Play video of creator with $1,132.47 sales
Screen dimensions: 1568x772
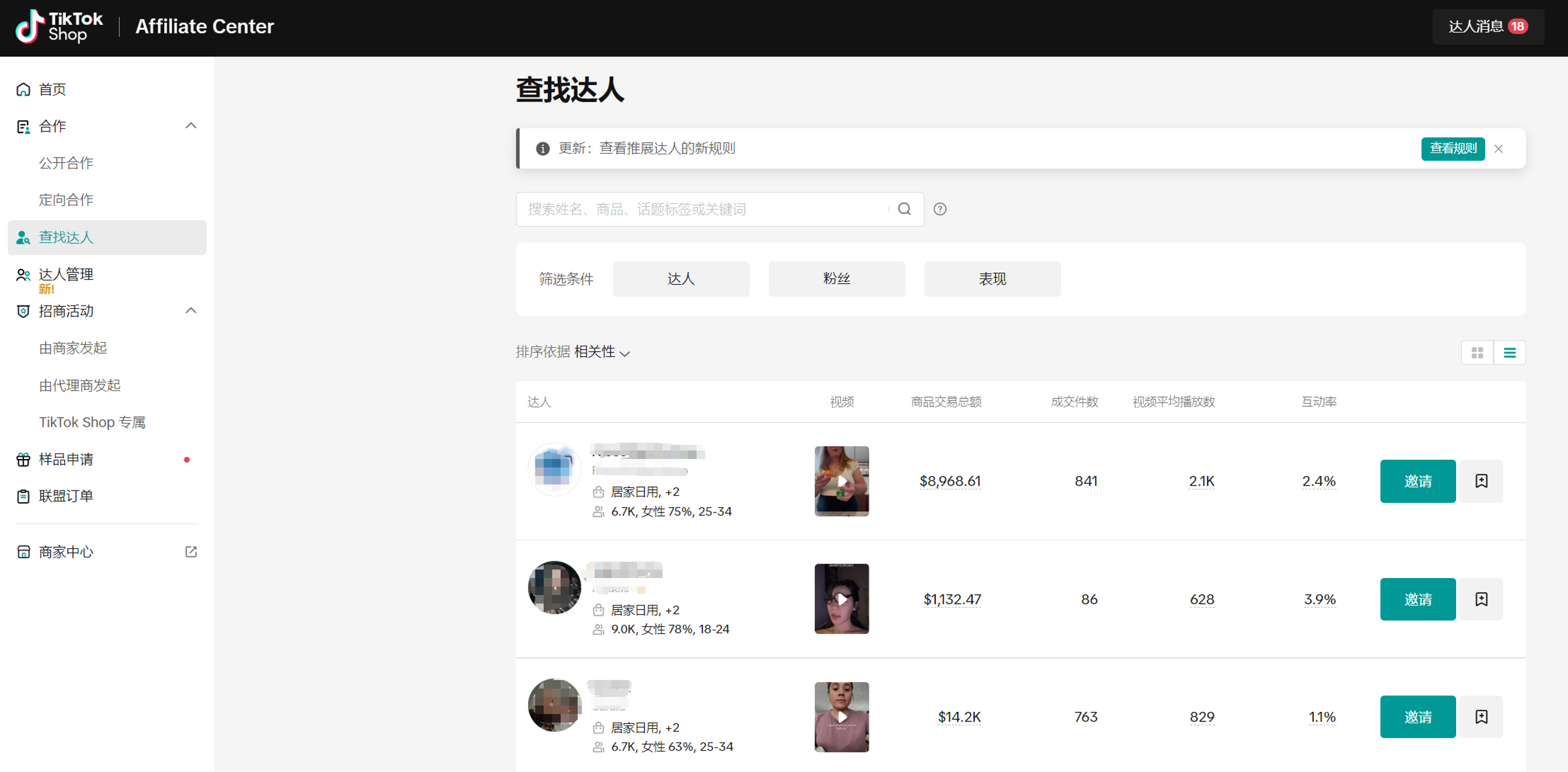pos(842,600)
